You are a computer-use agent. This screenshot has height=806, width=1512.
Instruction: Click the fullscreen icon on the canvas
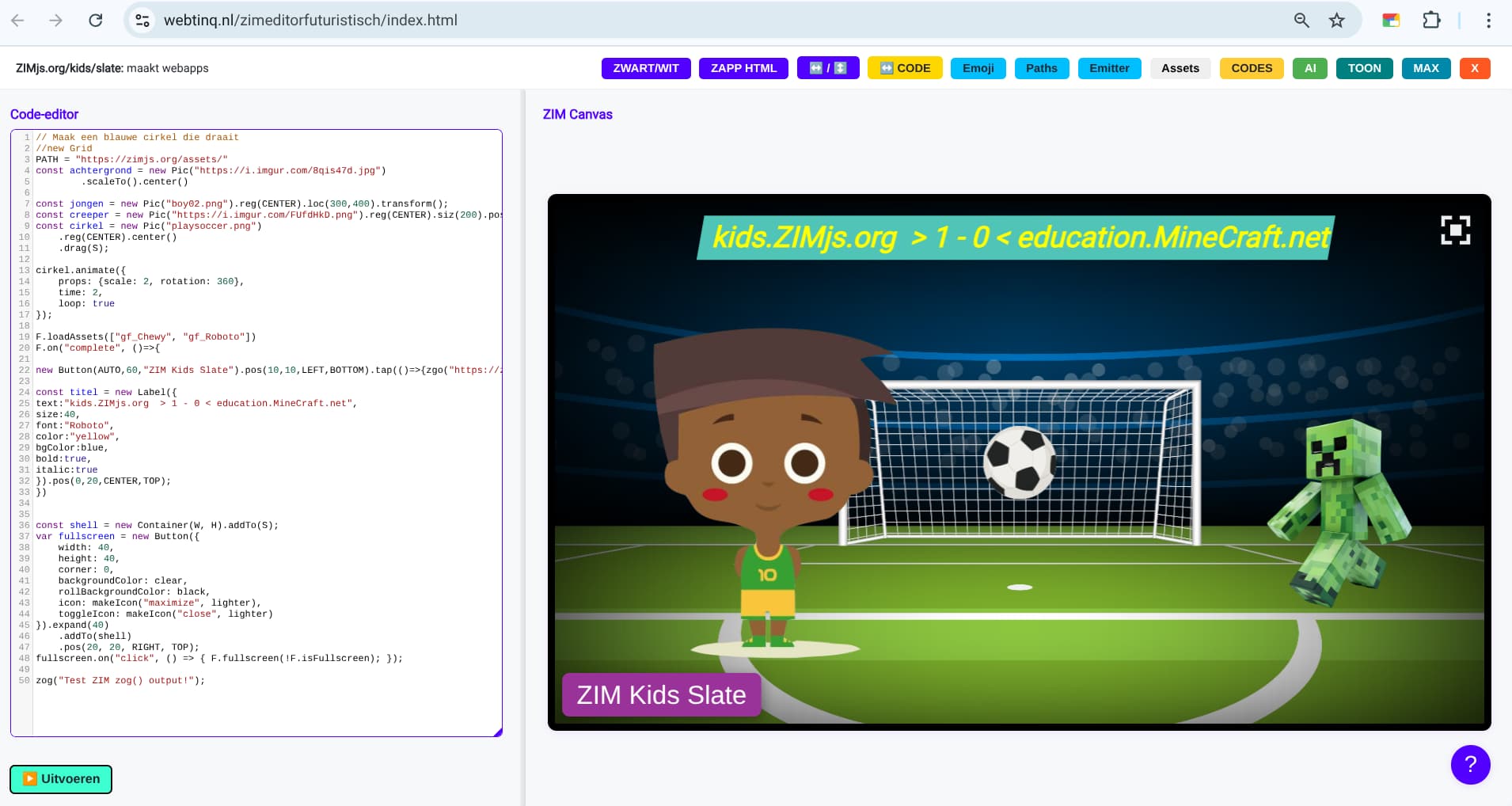point(1455,230)
